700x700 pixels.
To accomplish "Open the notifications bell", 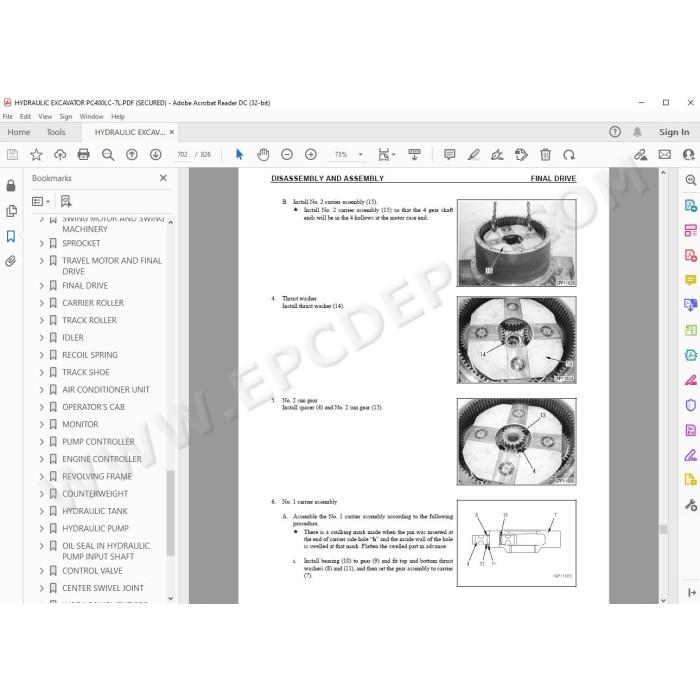I will tap(637, 132).
